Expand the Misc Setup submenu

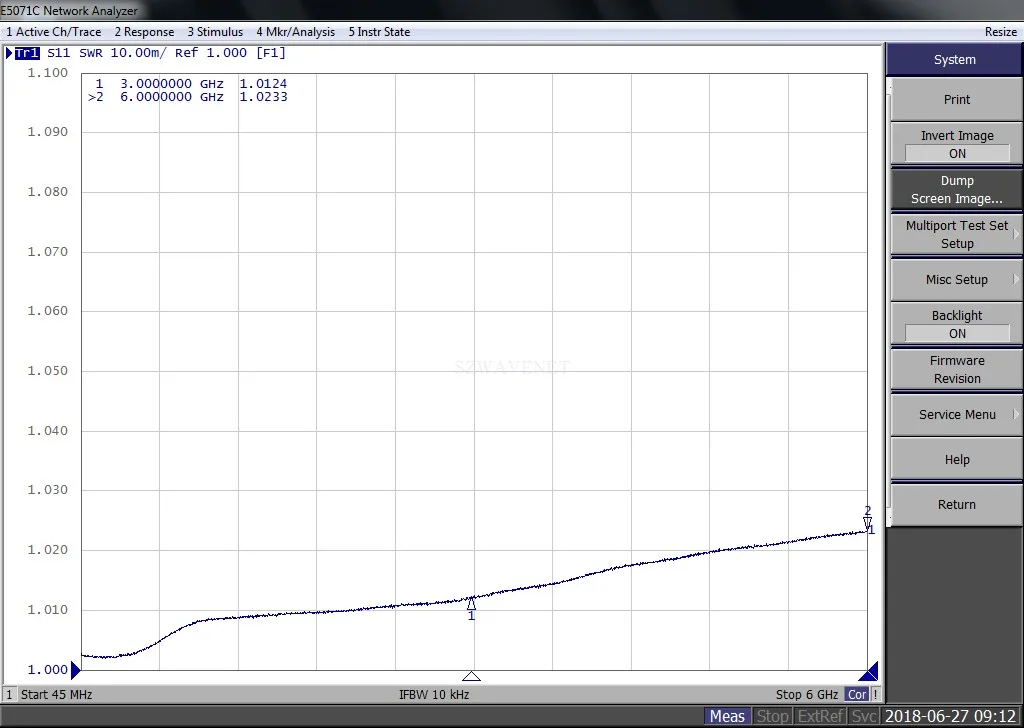tap(957, 279)
